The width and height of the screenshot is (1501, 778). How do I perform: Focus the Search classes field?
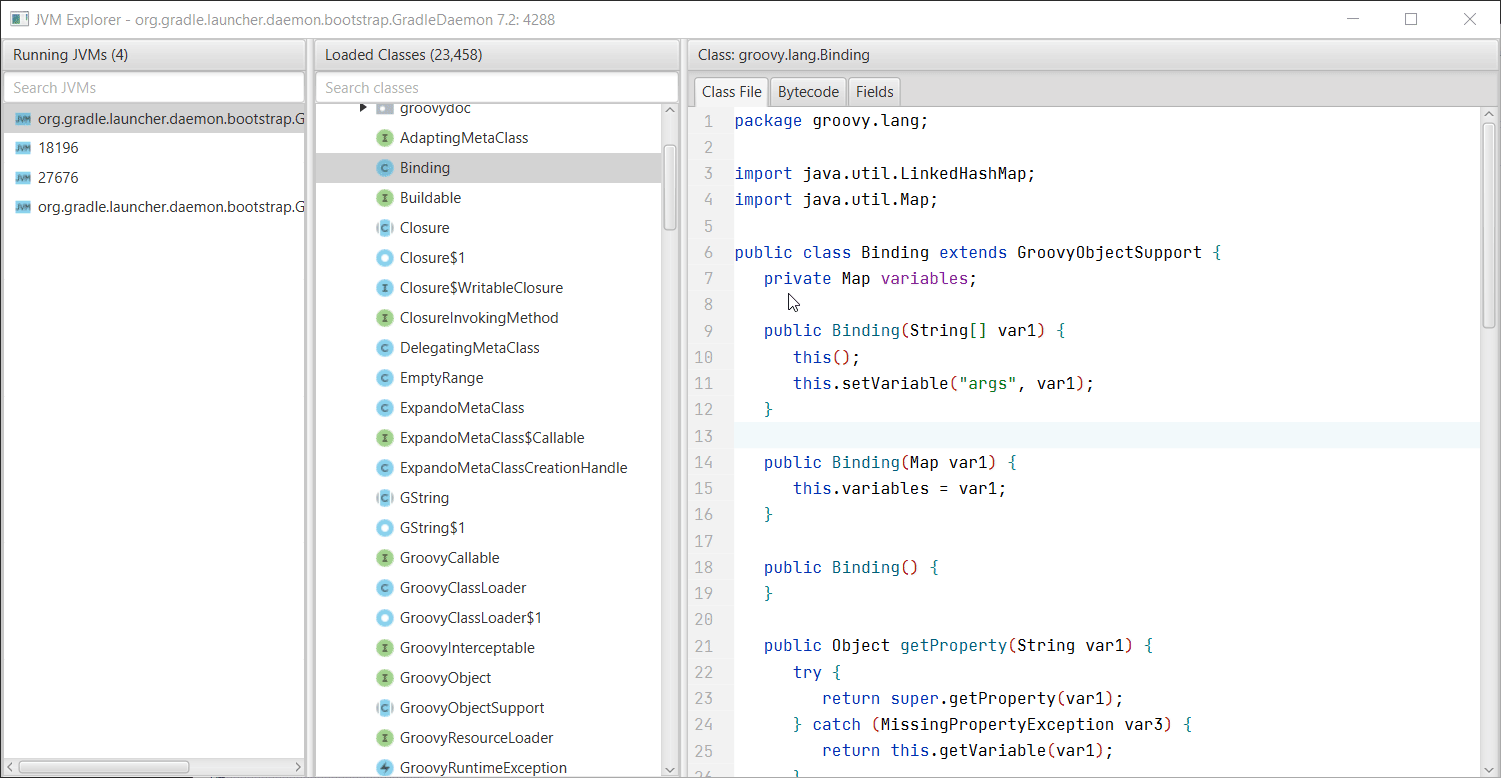coord(496,87)
